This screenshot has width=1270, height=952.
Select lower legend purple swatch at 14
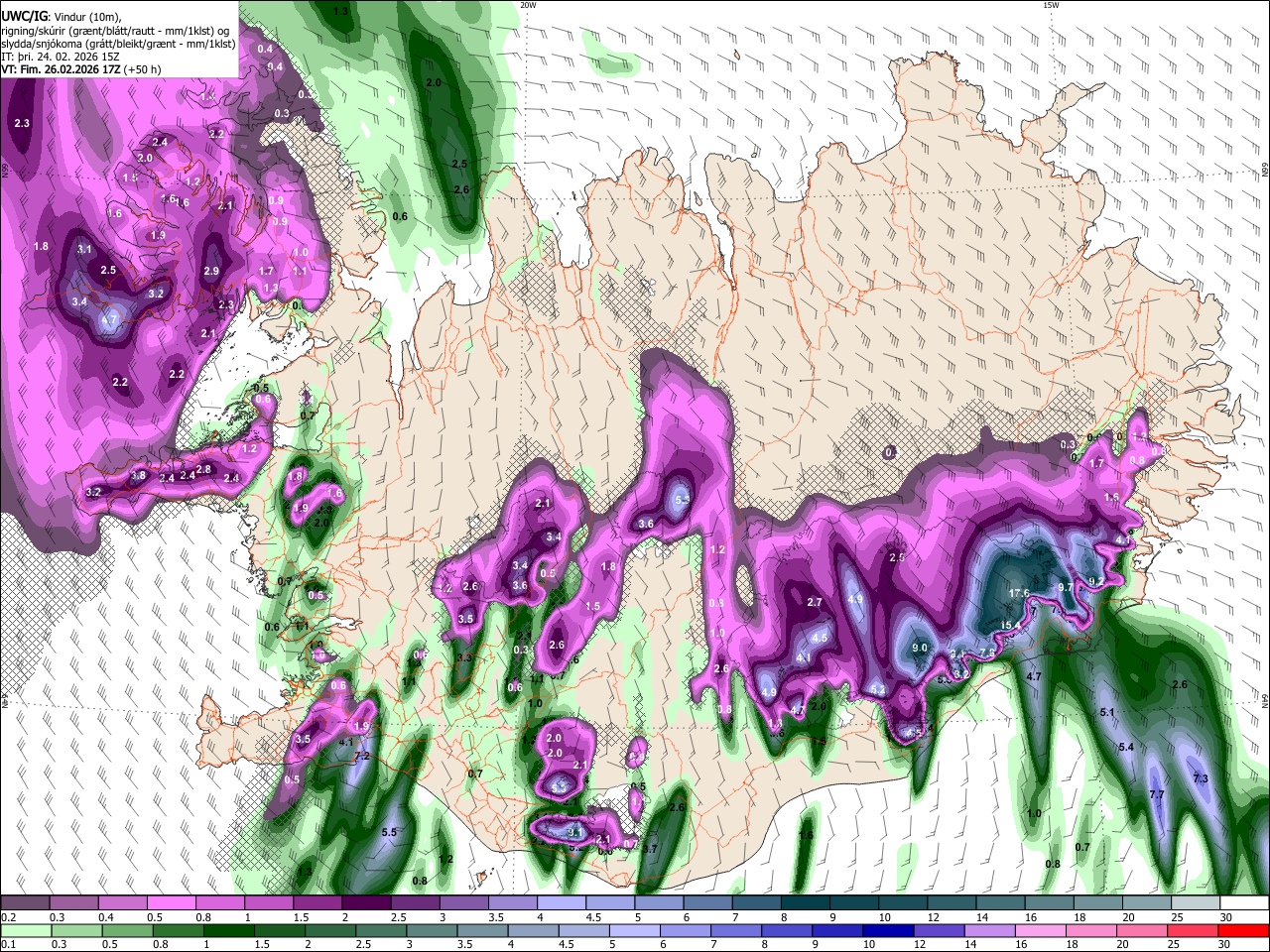click(x=990, y=930)
